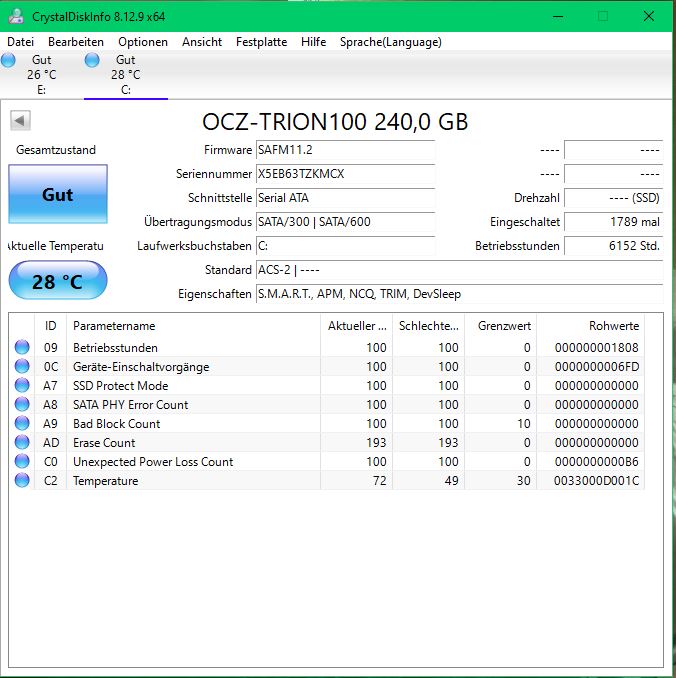The height and width of the screenshot is (678, 676).
Task: Click the Drehzahl value field (SSD)
Action: tap(614, 198)
